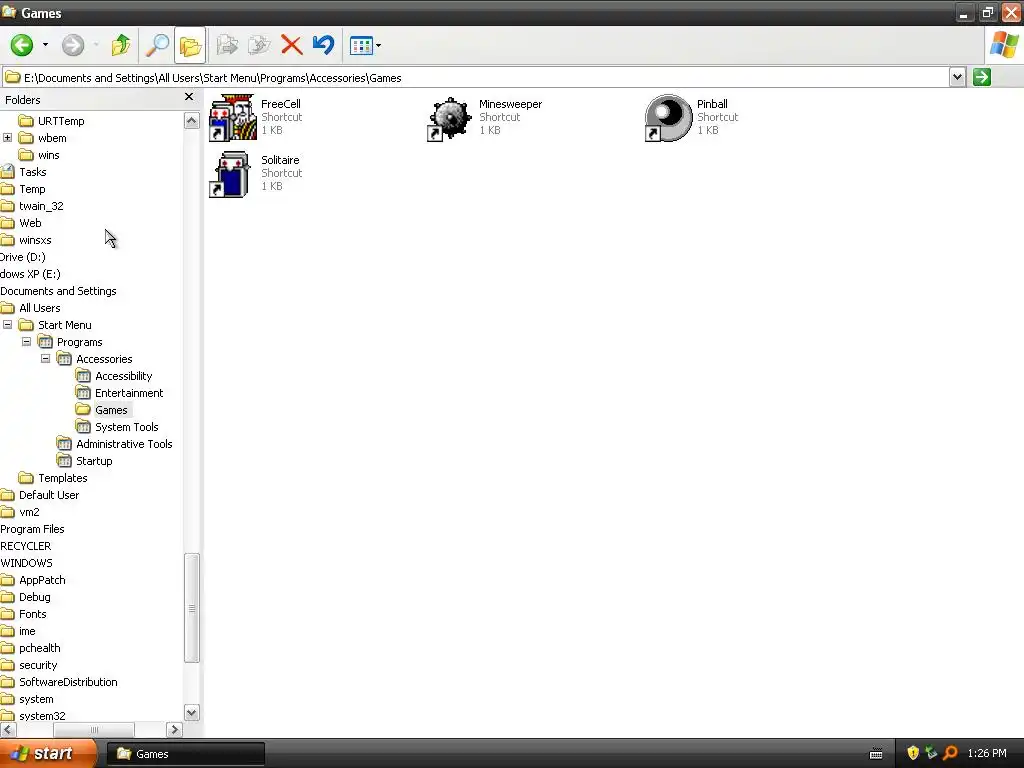Open the Windows Start menu

point(46,753)
